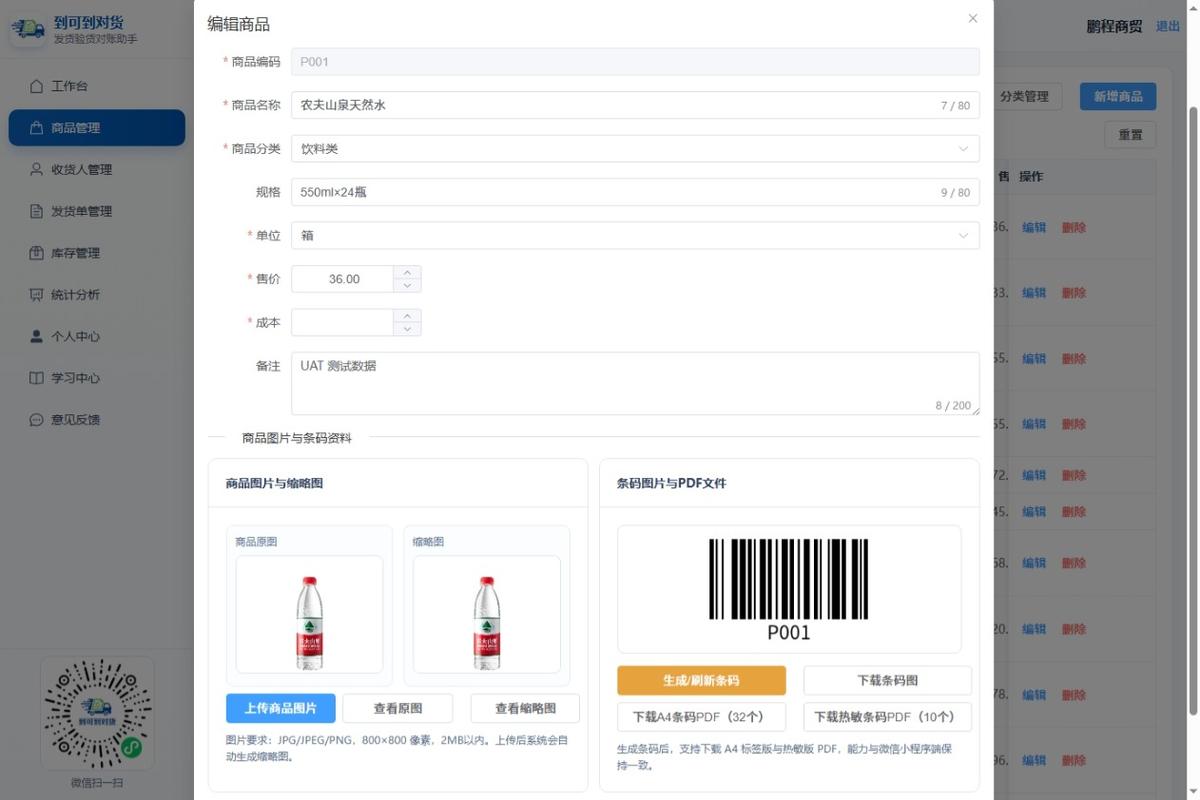Open 学习中心 in the sidebar
The height and width of the screenshot is (800, 1200).
(97, 379)
